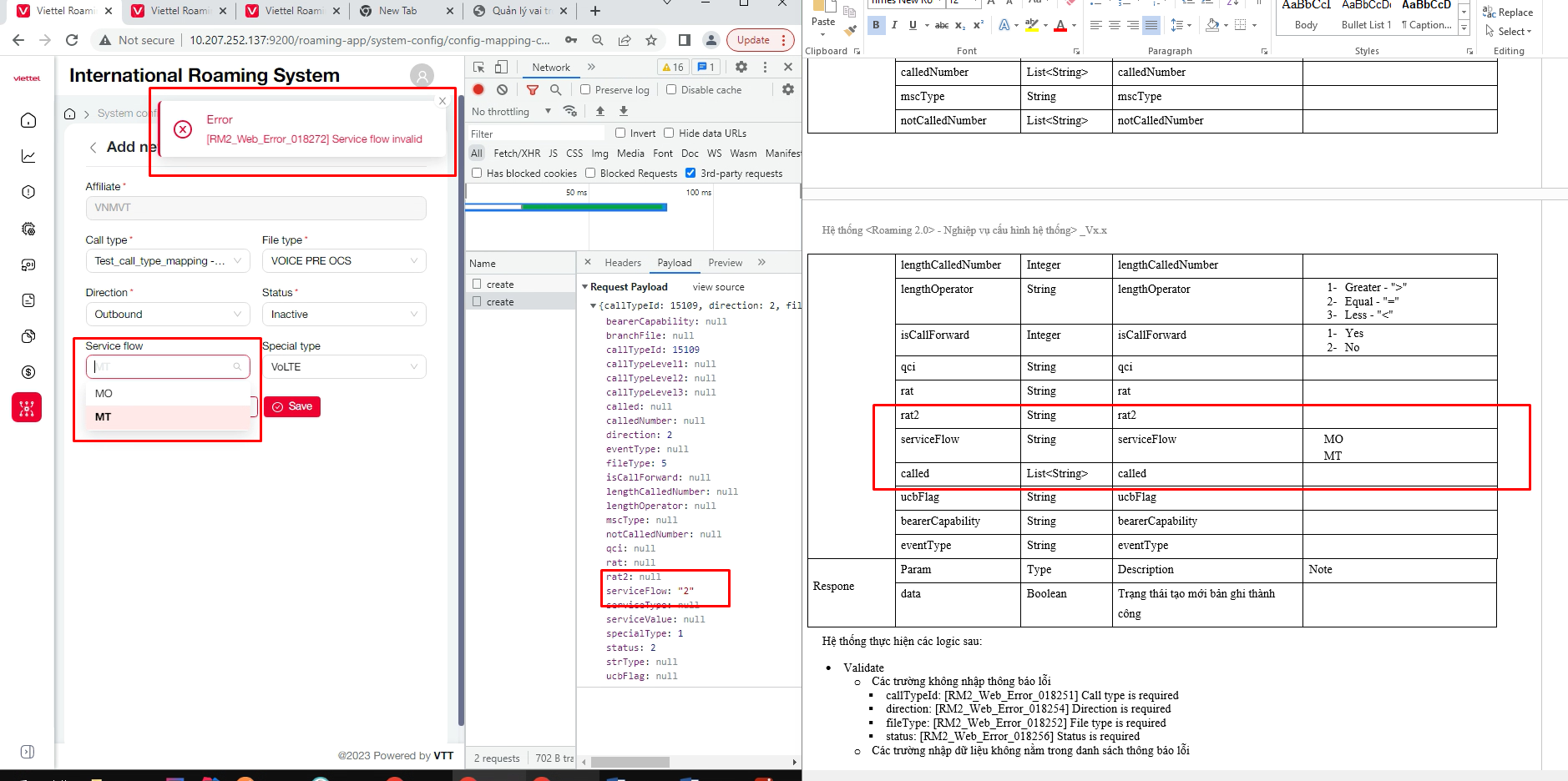This screenshot has height=781, width=1568.
Task: Open the File type dropdown
Action: pos(343,261)
